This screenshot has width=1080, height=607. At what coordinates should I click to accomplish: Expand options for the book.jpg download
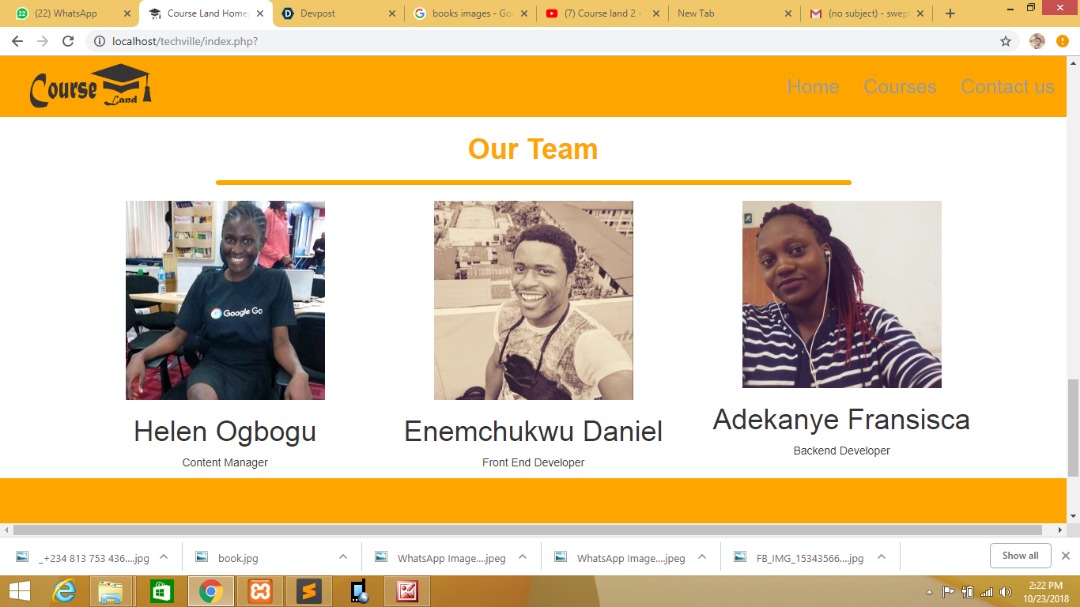[x=343, y=557]
